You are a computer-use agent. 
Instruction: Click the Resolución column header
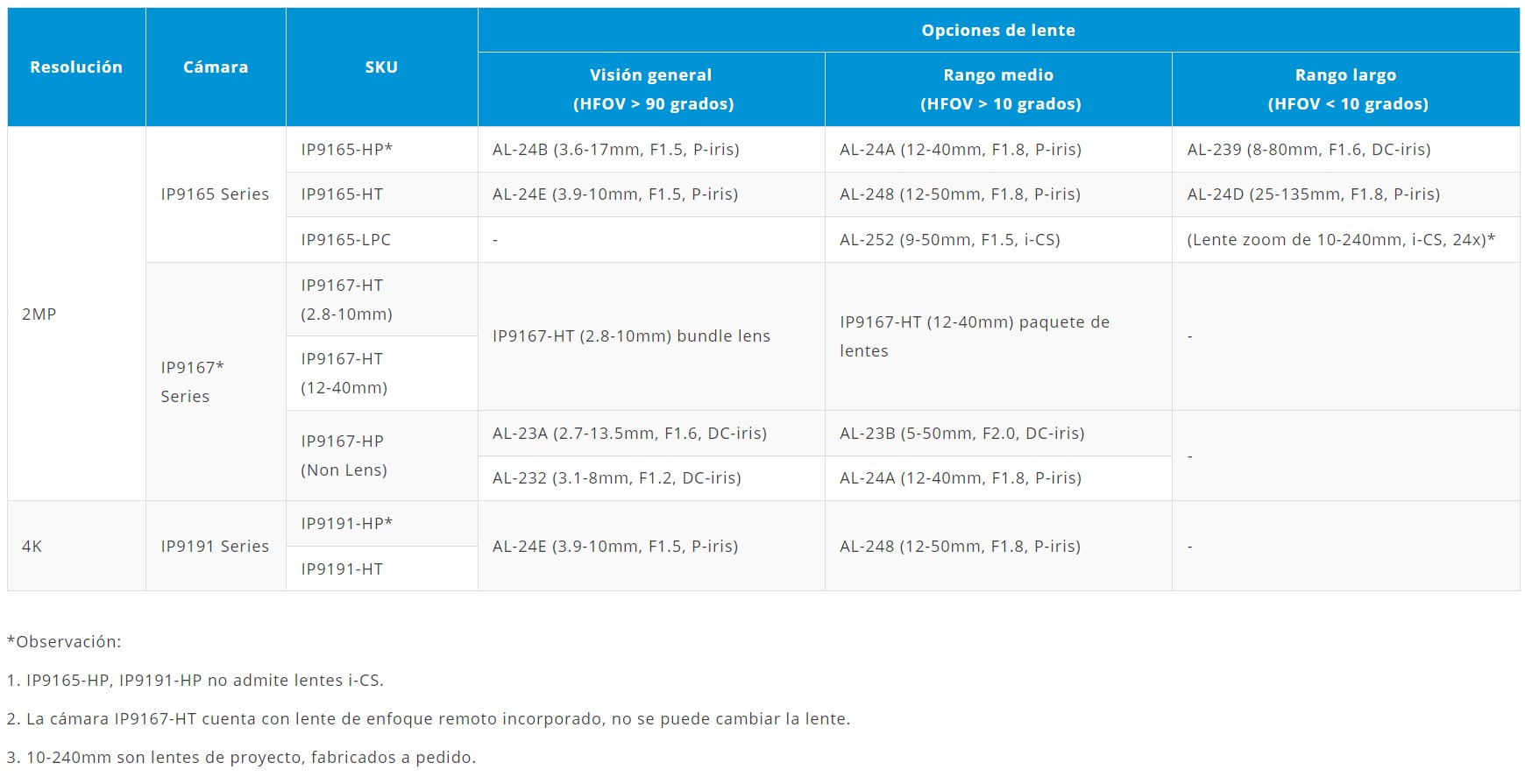click(x=76, y=67)
